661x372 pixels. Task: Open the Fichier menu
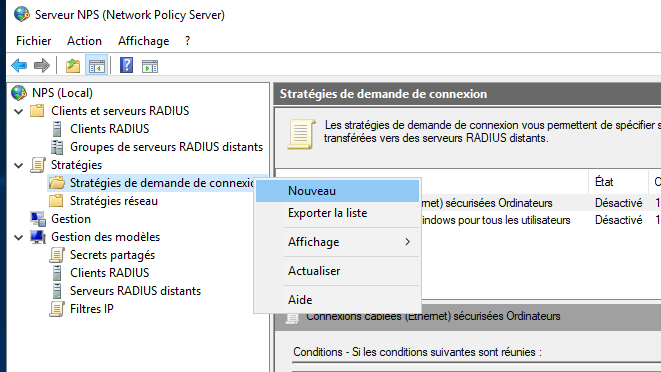coord(34,41)
